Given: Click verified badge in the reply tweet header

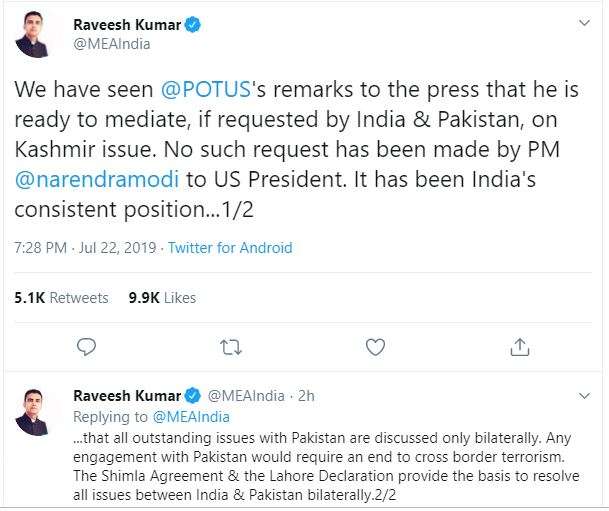Looking at the screenshot, I should [x=192, y=396].
